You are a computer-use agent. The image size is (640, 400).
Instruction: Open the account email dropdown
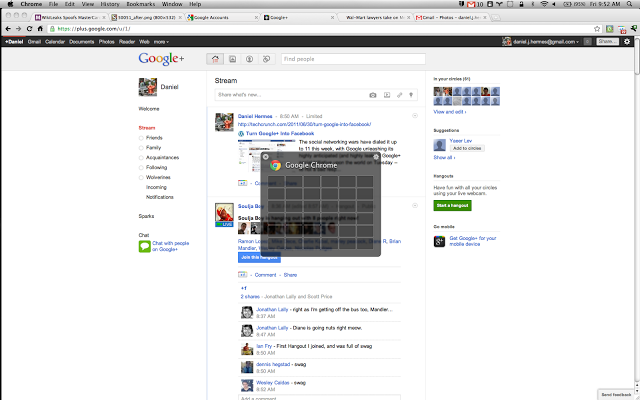546,42
